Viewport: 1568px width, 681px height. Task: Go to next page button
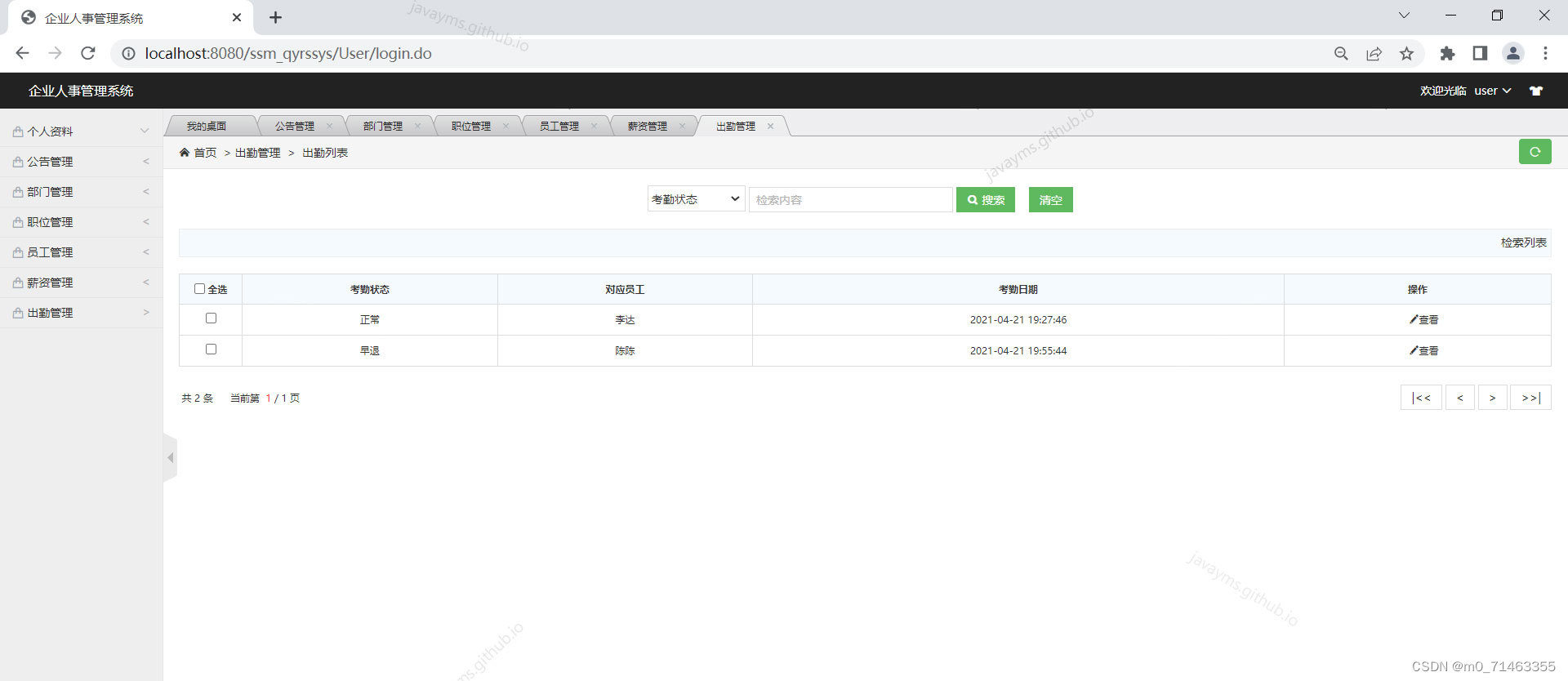point(1492,398)
